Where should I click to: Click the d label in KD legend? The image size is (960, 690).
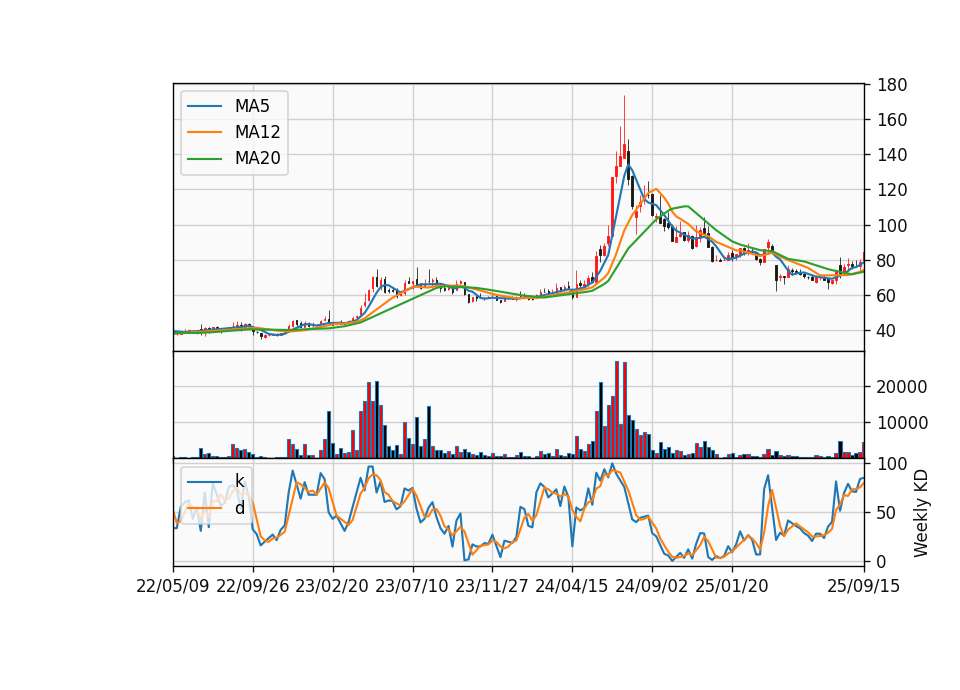[x=239, y=508]
